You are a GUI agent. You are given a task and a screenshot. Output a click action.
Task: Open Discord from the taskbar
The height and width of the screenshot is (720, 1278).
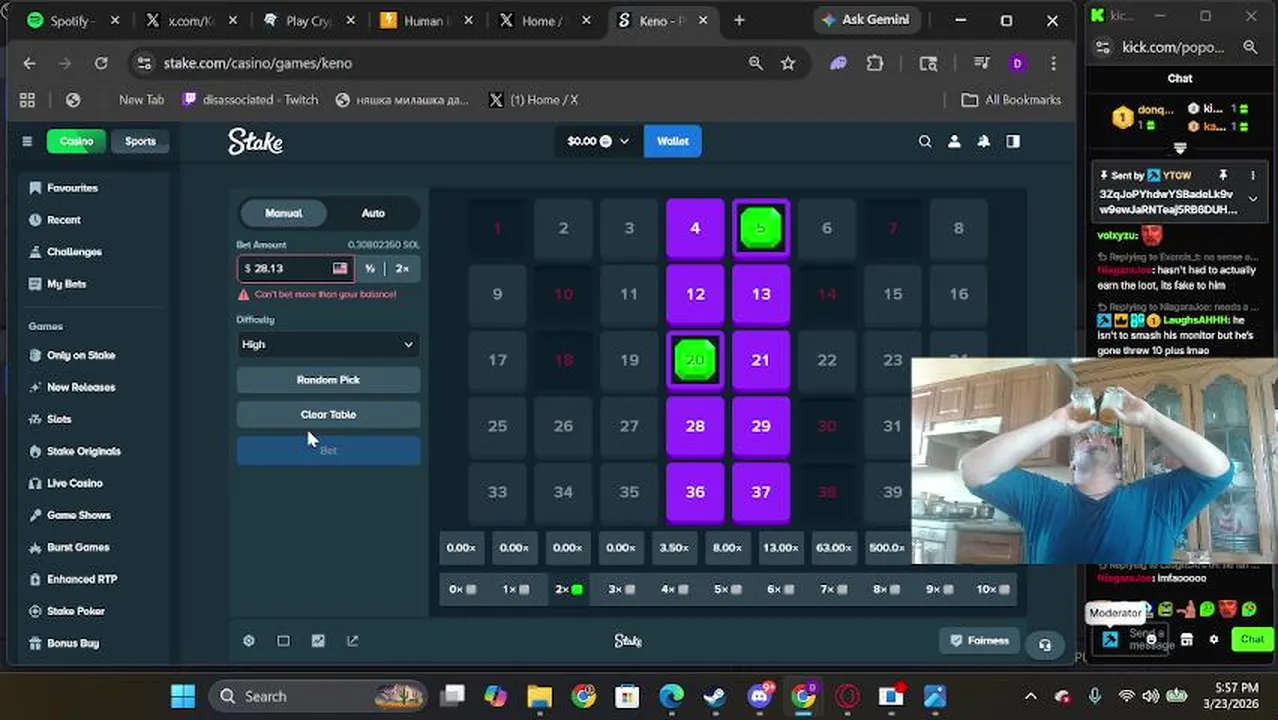[x=760, y=696]
